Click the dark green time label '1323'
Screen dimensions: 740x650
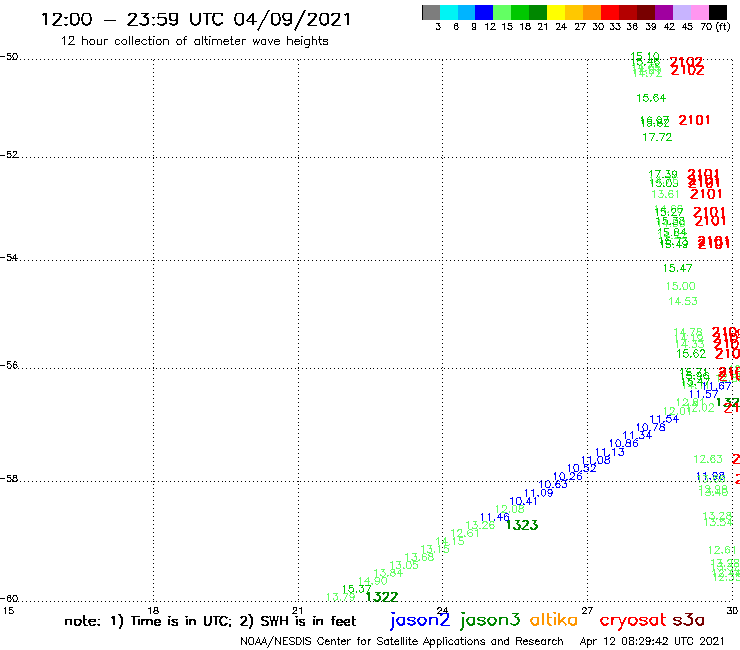[x=521, y=525]
